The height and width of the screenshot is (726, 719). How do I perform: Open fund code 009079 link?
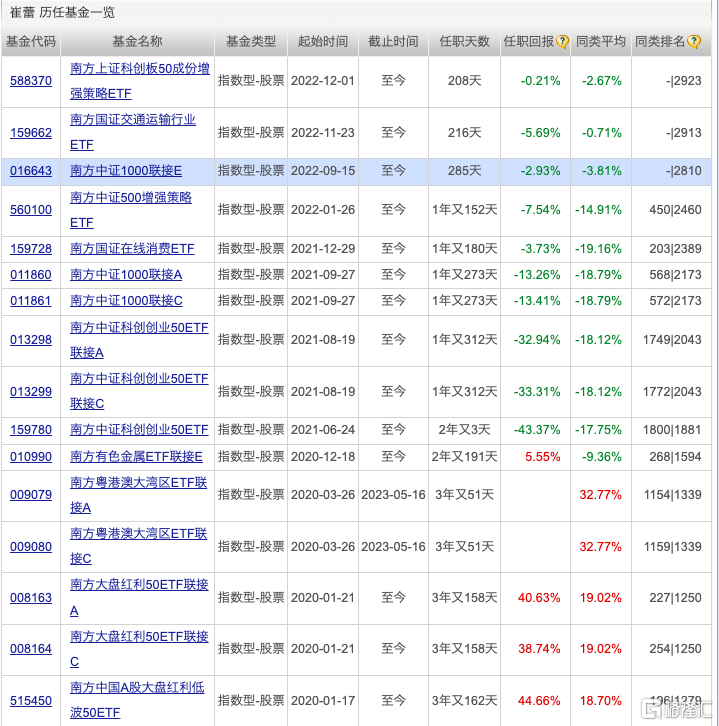click(31, 495)
